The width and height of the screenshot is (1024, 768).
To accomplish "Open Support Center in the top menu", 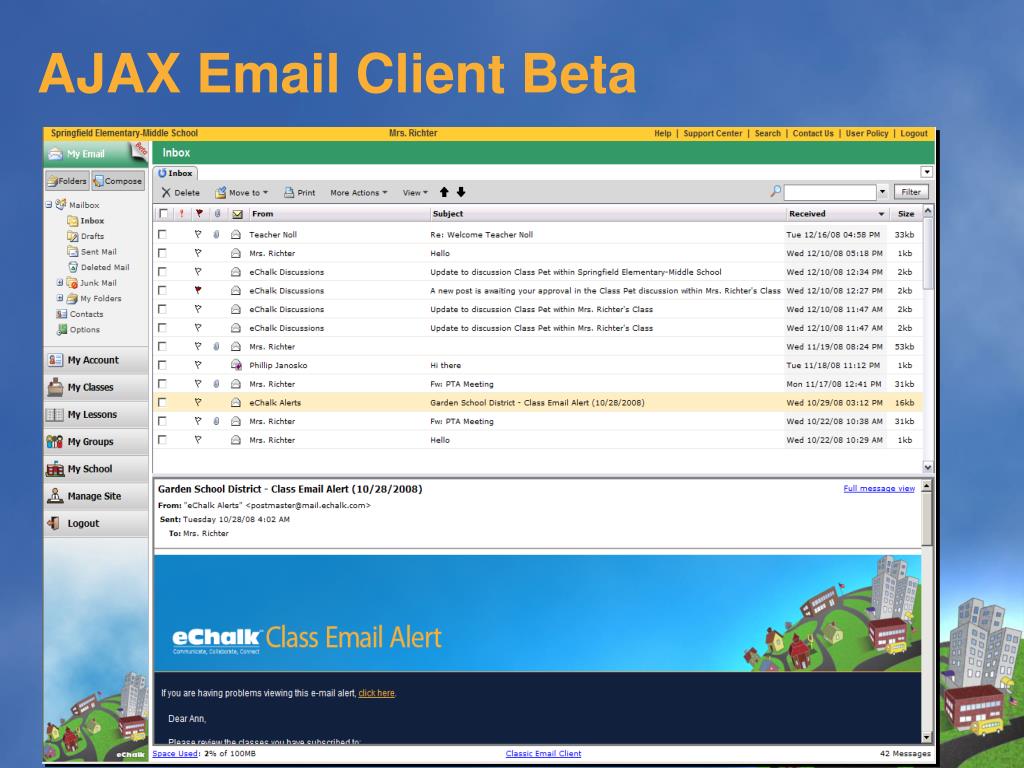I will click(x=712, y=133).
